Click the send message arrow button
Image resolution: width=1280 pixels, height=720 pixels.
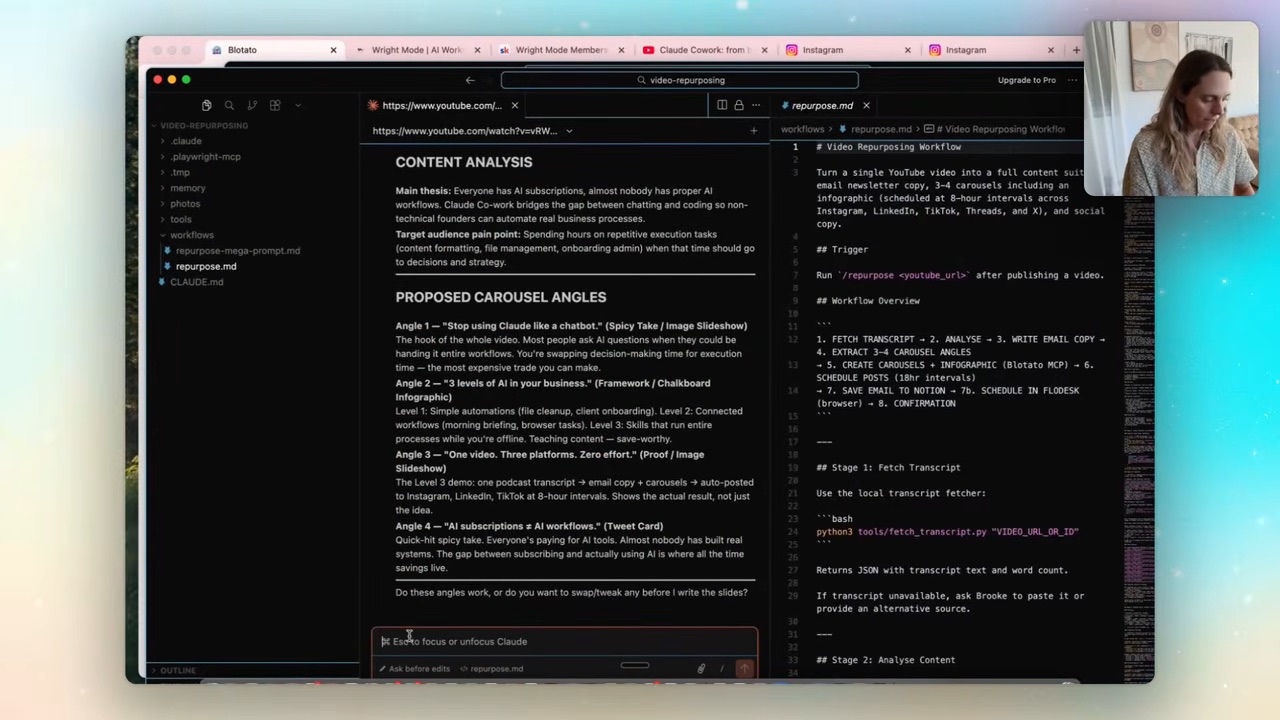744,669
